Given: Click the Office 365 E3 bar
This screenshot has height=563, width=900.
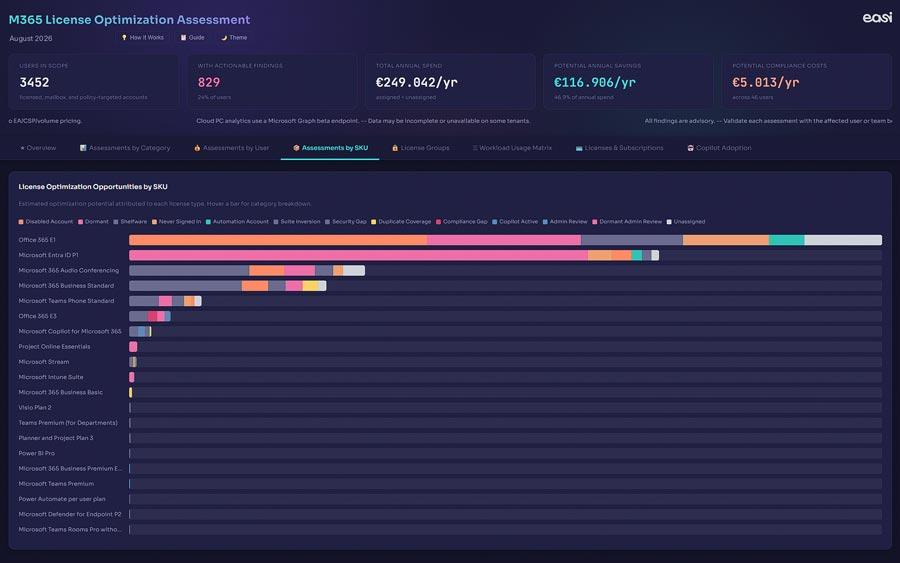Looking at the screenshot, I should (x=150, y=316).
